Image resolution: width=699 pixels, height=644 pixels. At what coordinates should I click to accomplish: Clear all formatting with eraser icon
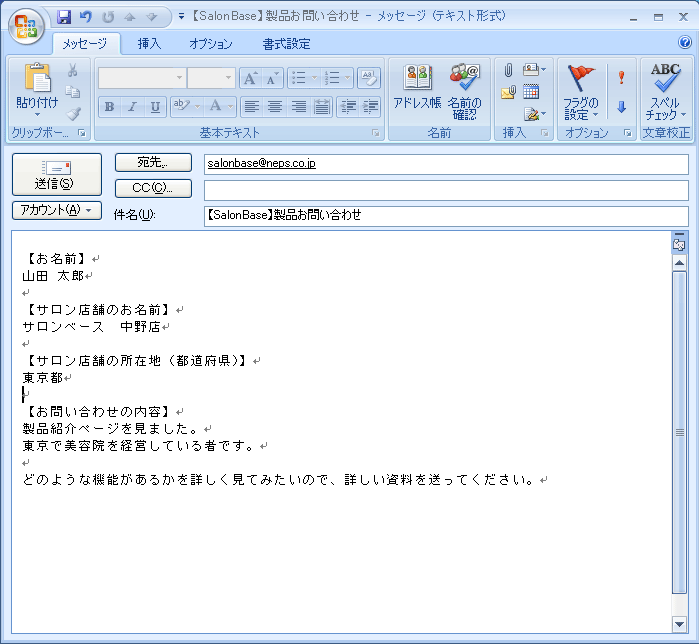(x=369, y=78)
